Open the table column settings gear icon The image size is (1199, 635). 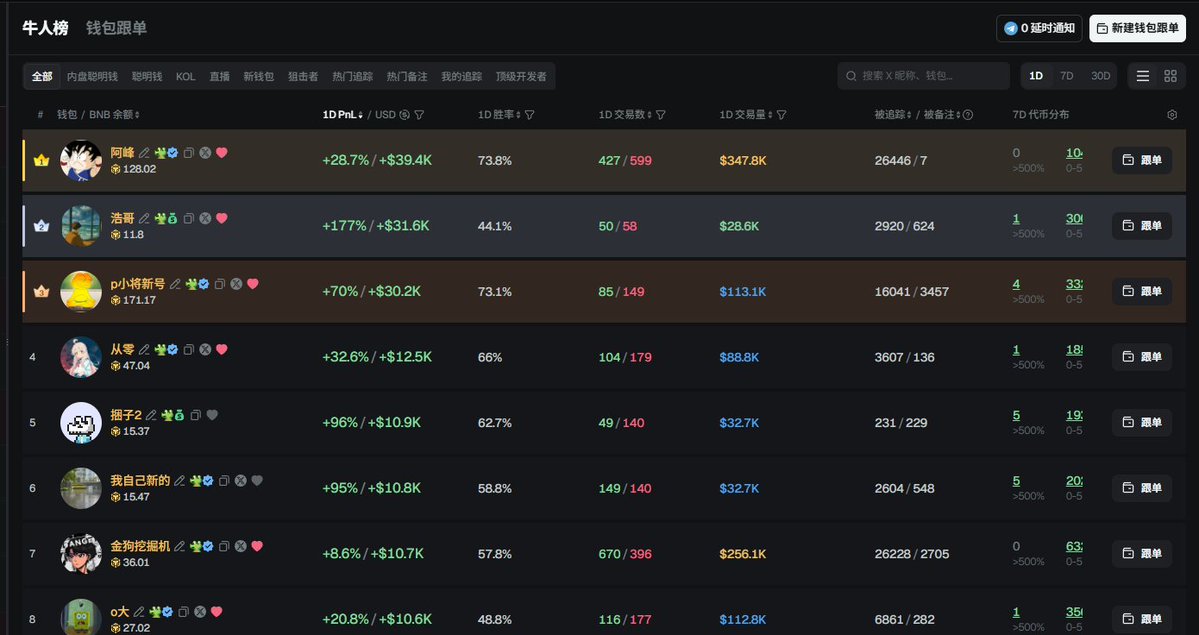click(x=1171, y=115)
